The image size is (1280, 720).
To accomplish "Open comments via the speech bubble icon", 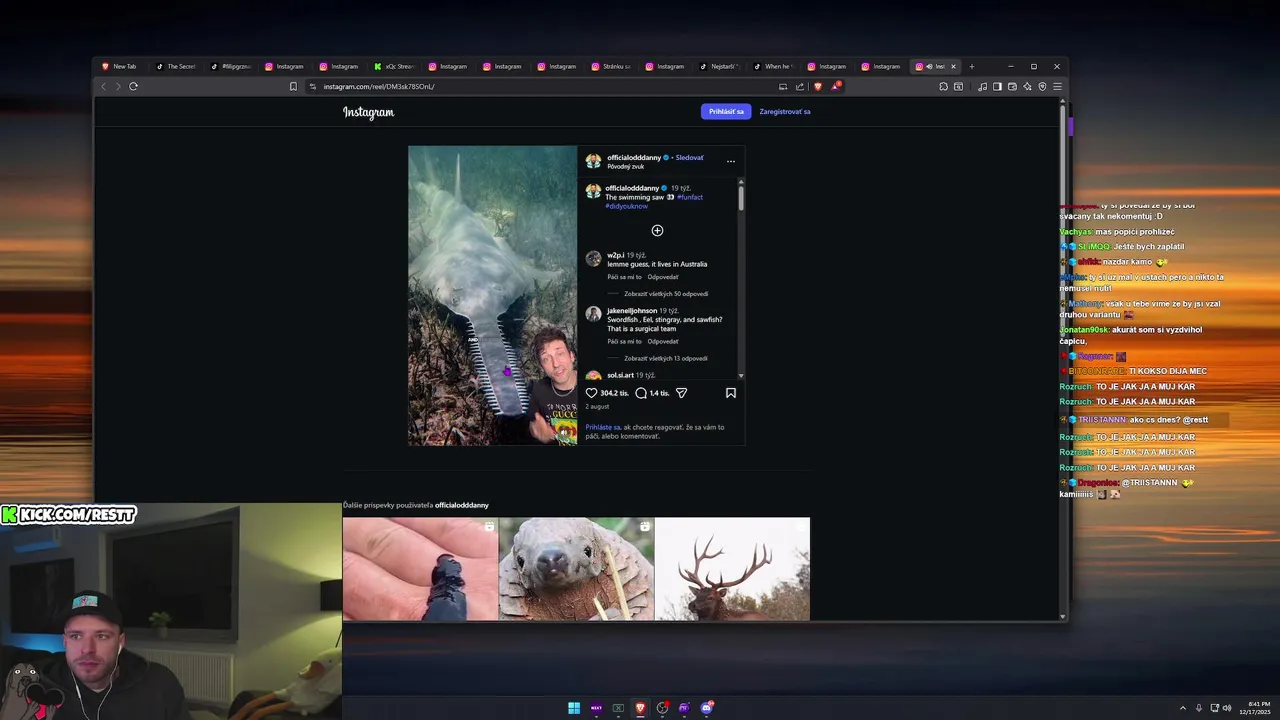I will click(x=641, y=393).
